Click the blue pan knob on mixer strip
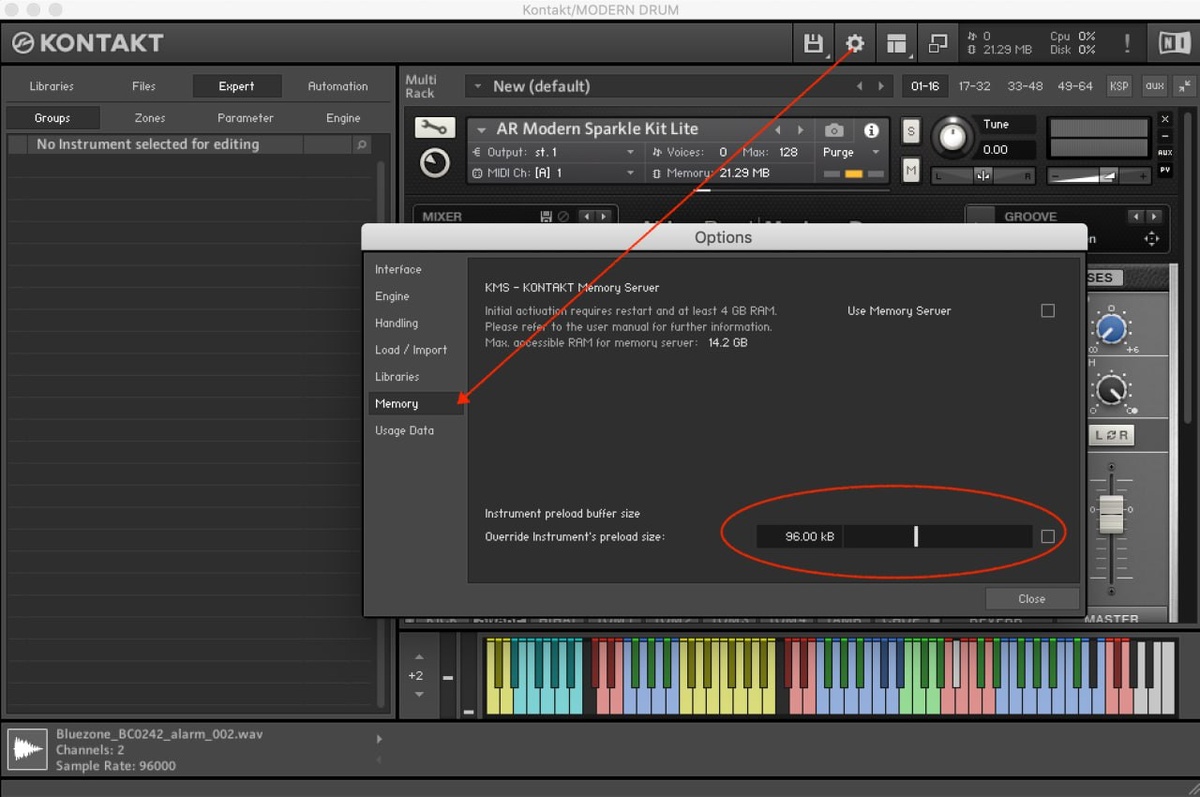The height and width of the screenshot is (797, 1200). coord(1111,328)
